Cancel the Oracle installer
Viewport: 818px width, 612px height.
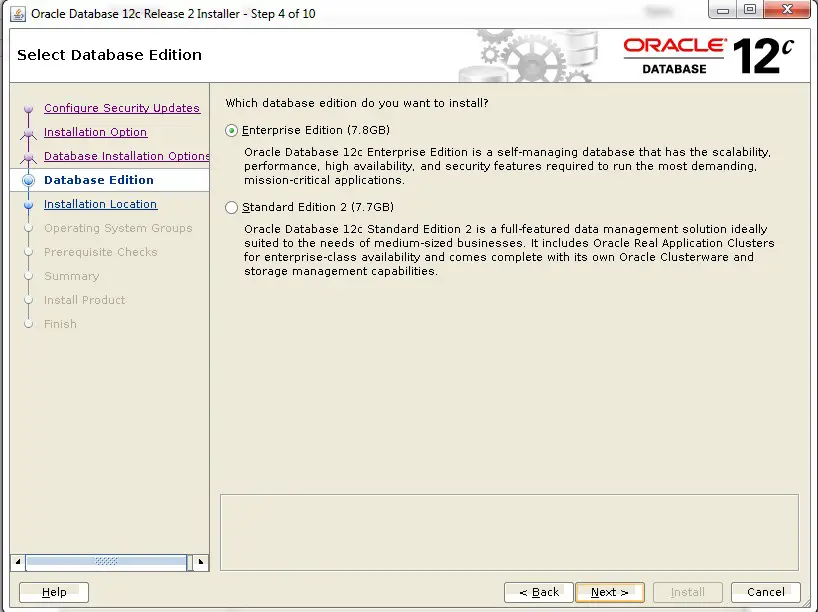[x=765, y=592]
